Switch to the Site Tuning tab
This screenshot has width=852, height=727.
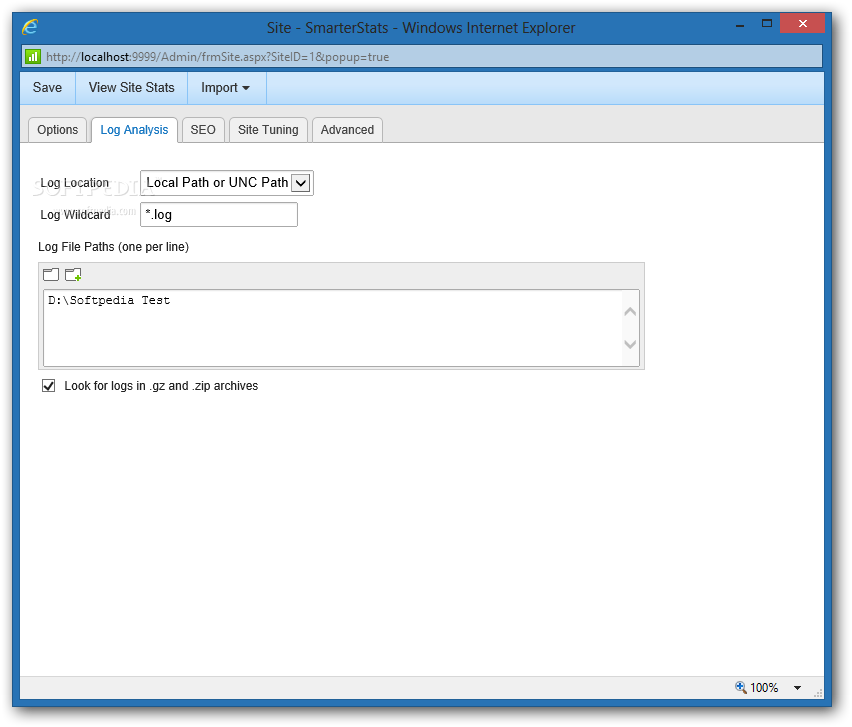tap(268, 130)
